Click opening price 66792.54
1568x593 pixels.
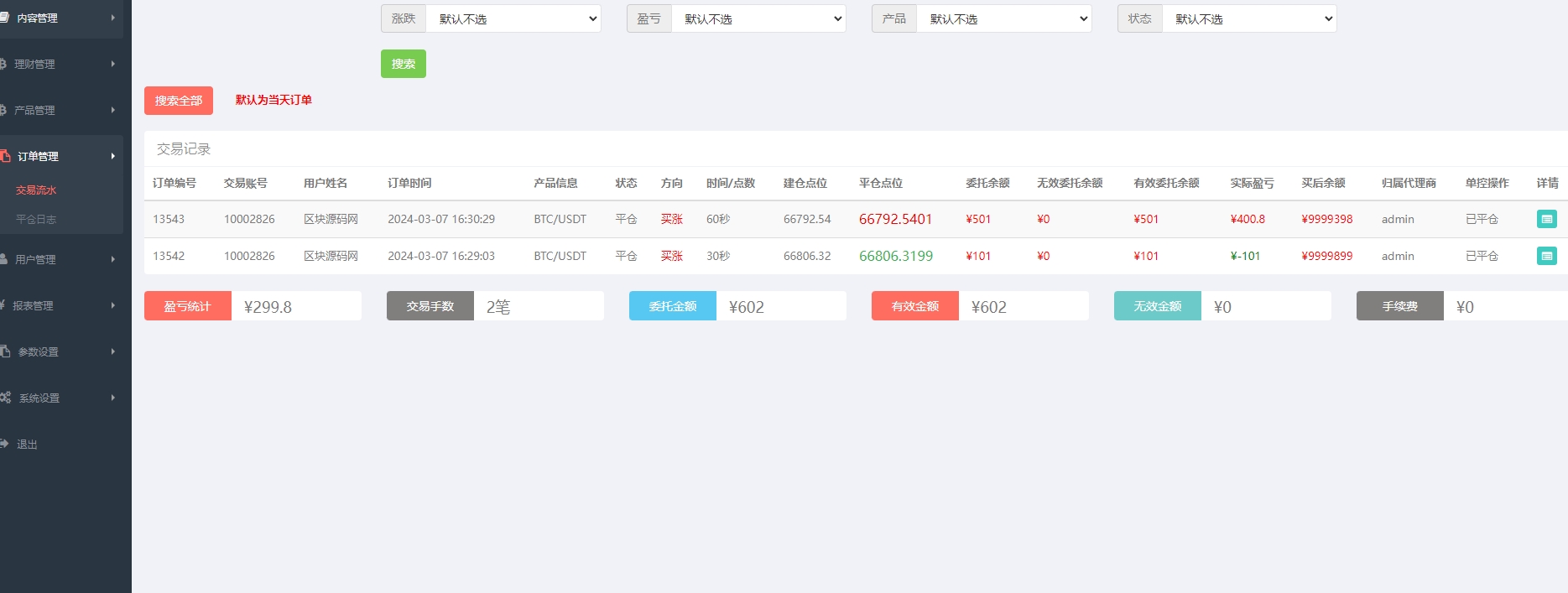click(807, 219)
